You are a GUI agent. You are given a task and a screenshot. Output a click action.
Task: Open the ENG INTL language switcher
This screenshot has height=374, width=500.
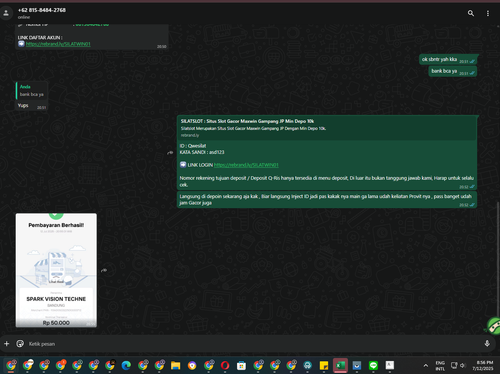(440, 366)
